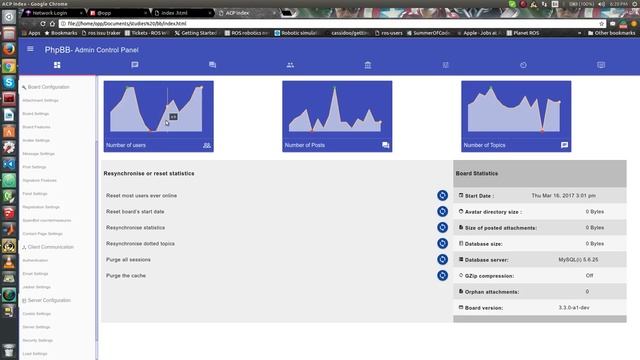The image size is (640, 360).
Task: Click the GZip compression label
Action: pos(489,276)
